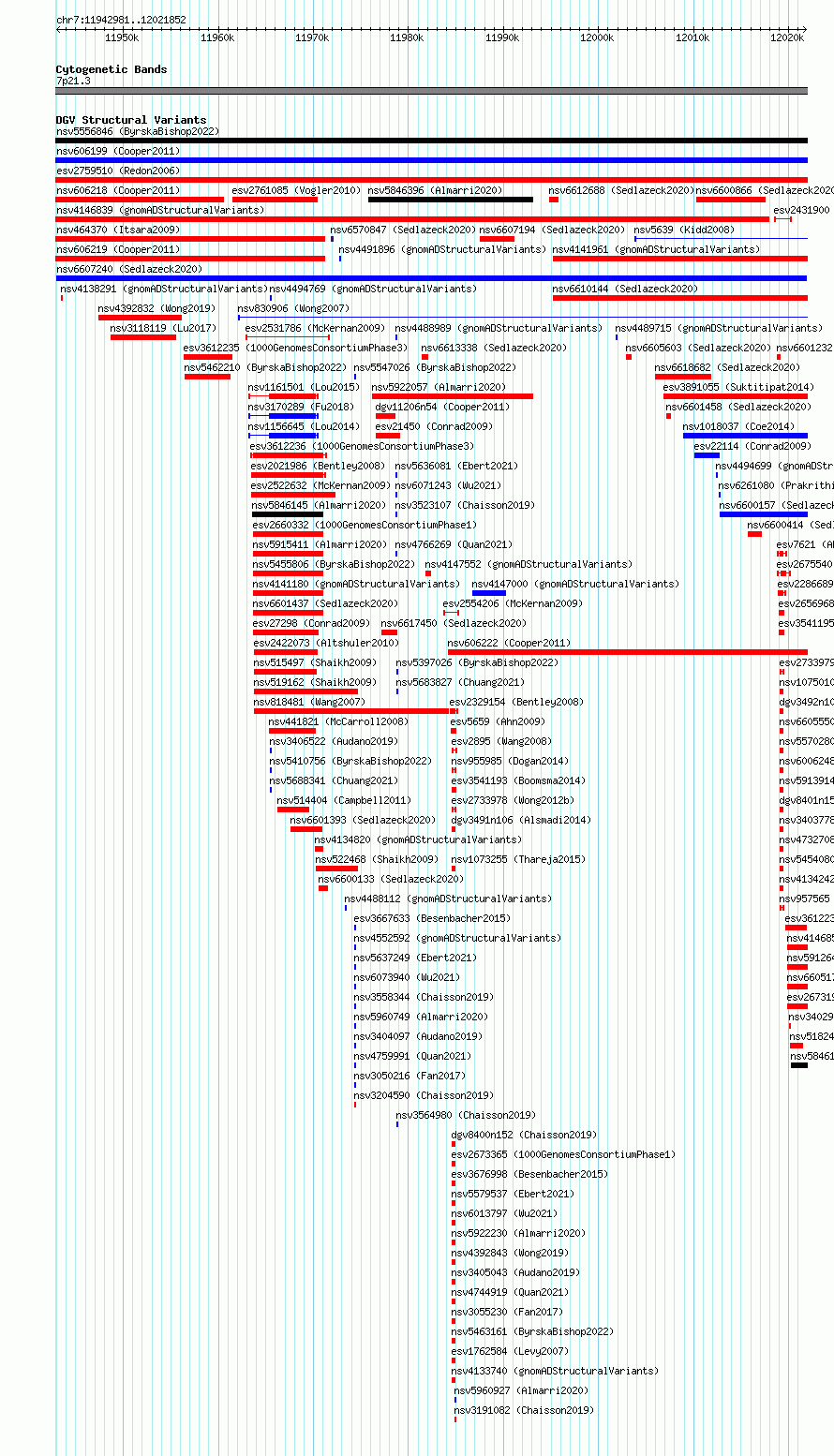Image resolution: width=834 pixels, height=1456 pixels.
Task: Select nsv4488989 (gnomADStructuralVariants) label
Action: pos(499,329)
